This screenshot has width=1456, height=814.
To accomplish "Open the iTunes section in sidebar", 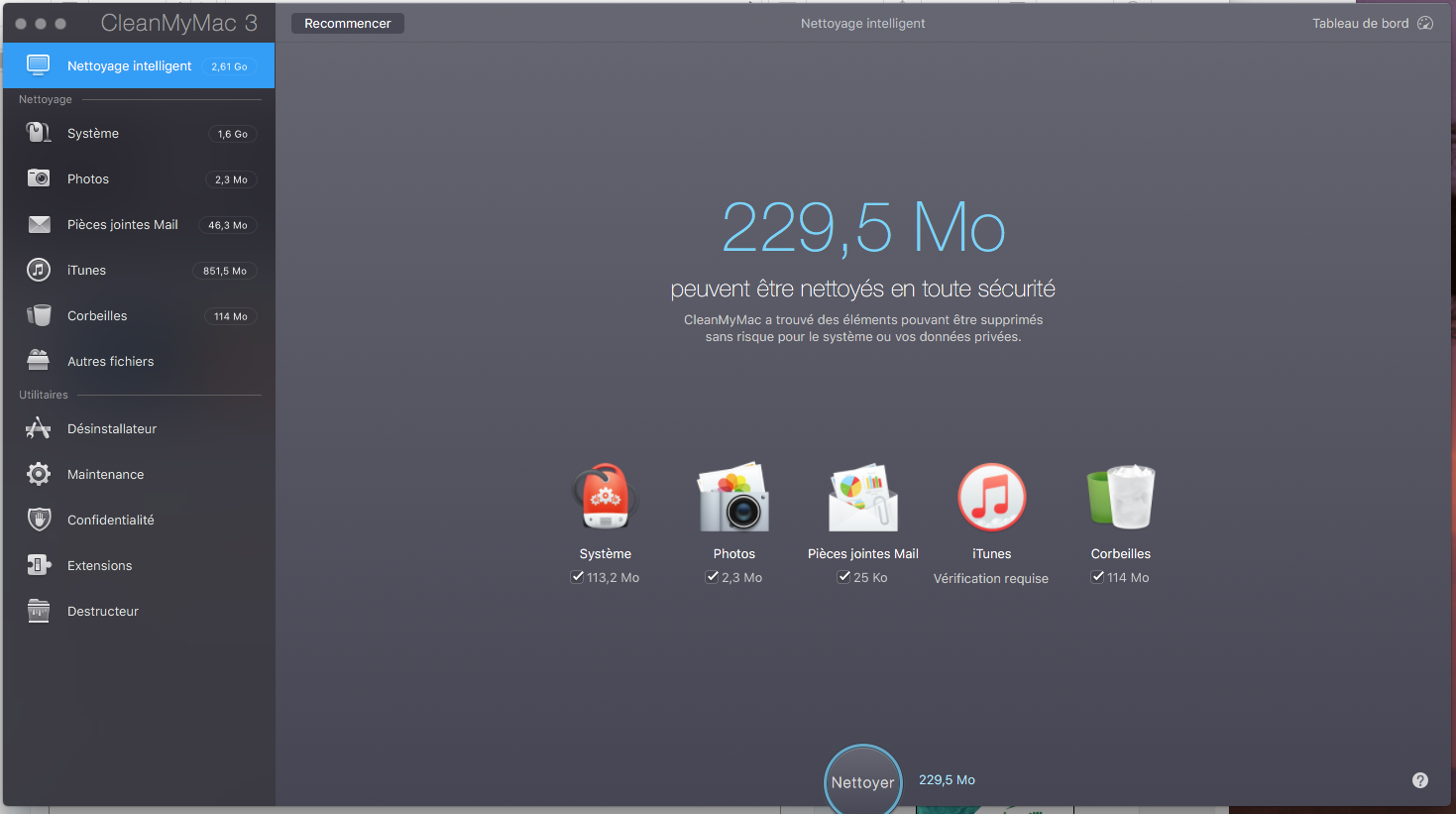I will [139, 270].
